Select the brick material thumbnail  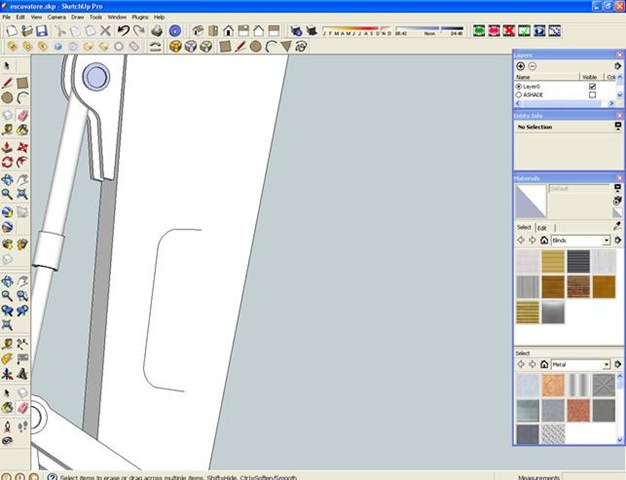[580, 287]
